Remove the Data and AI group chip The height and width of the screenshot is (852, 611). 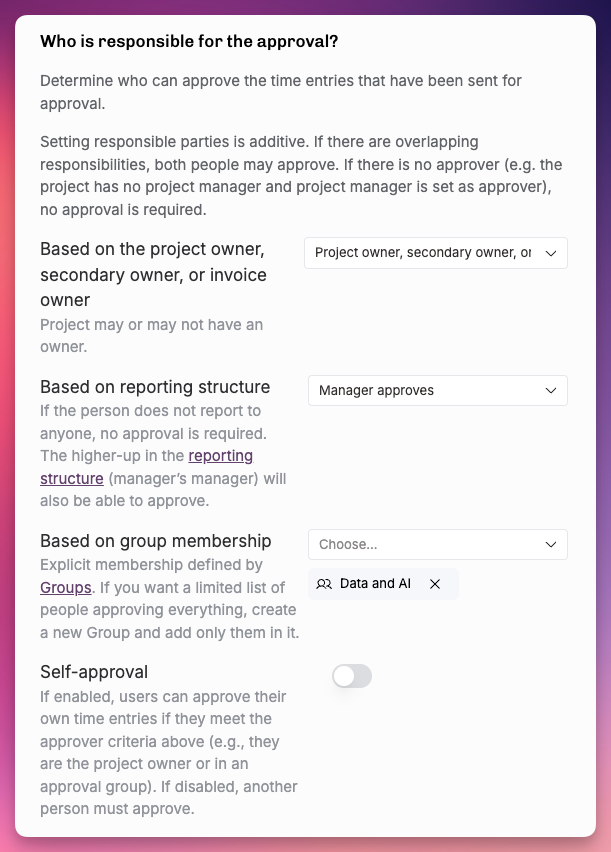click(435, 584)
